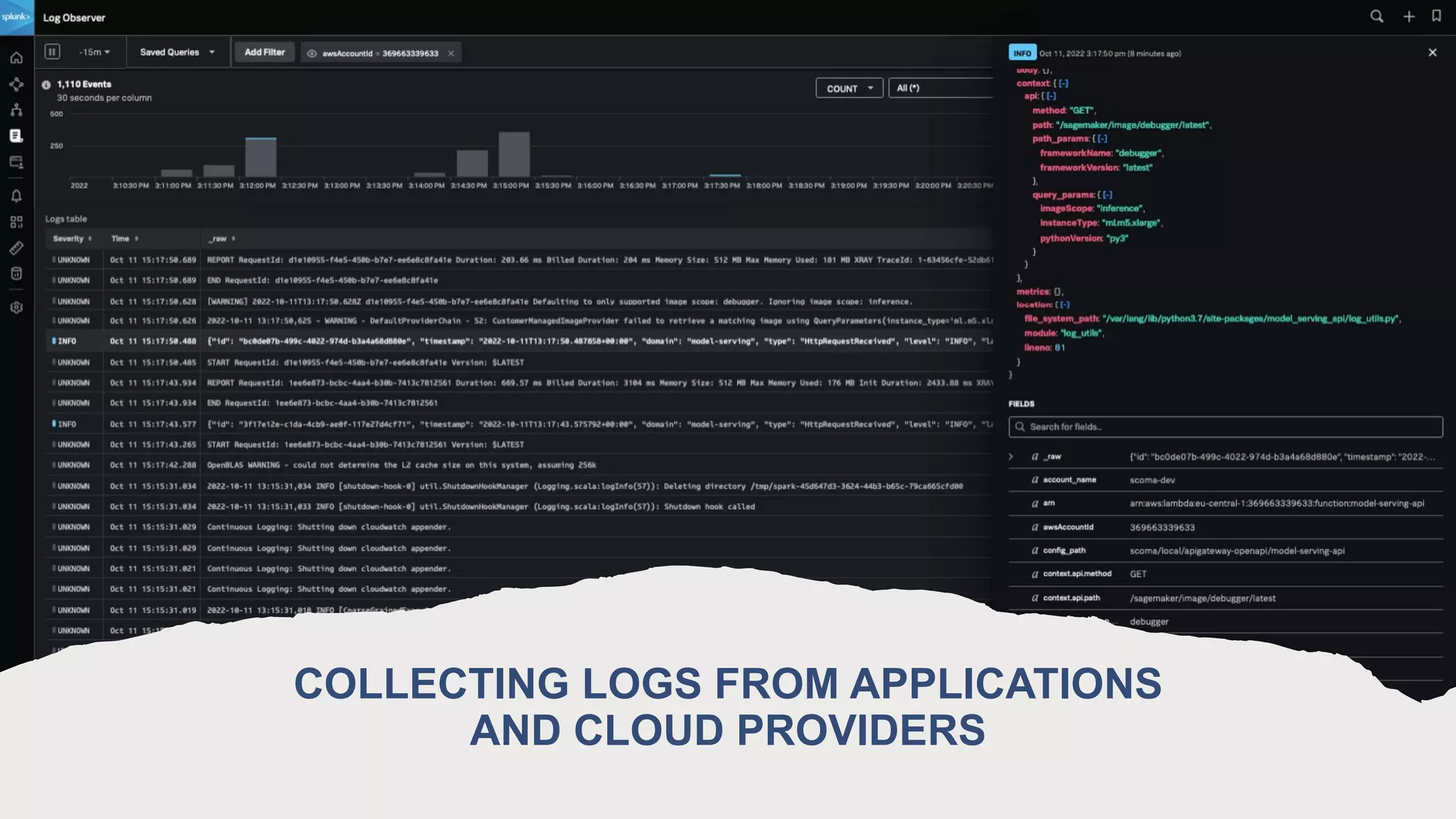Screen dimensions: 1456x819
Task: Sort by the Time column header
Action: click(x=124, y=239)
